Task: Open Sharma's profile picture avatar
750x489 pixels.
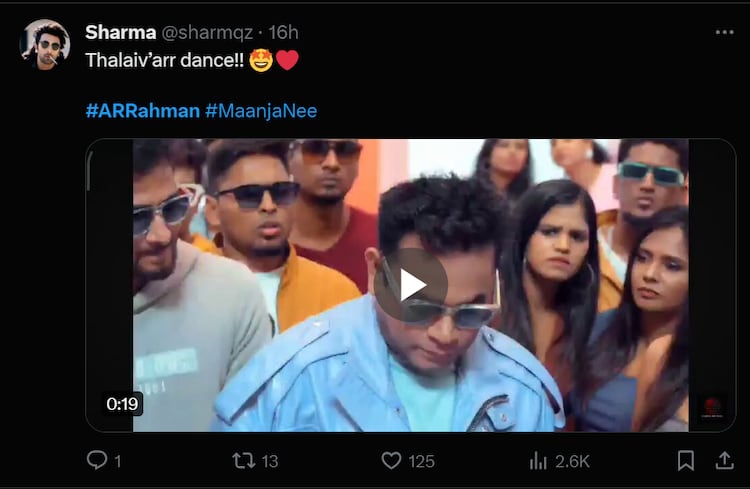Action: coord(45,45)
